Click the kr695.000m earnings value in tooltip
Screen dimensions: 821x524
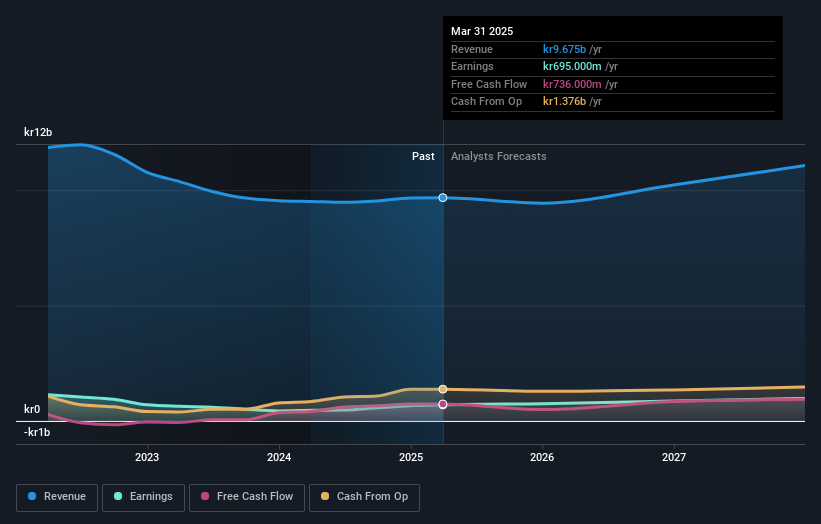coord(572,66)
